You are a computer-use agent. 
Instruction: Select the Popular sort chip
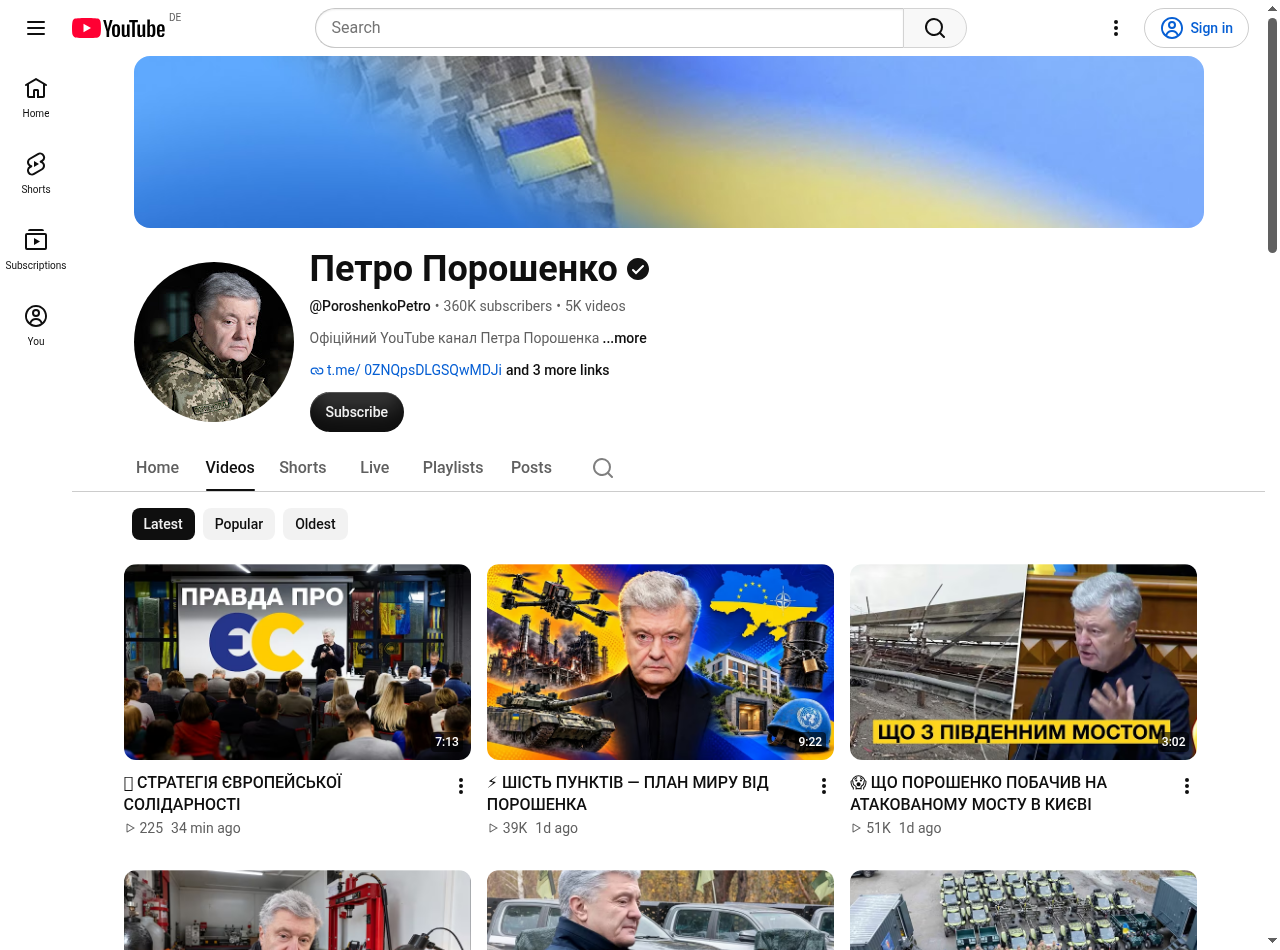tap(239, 524)
